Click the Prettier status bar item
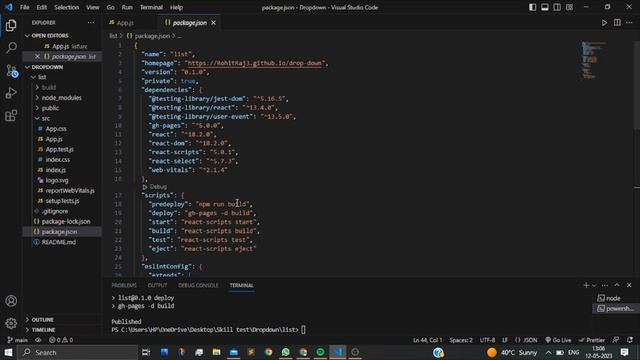 pos(591,340)
